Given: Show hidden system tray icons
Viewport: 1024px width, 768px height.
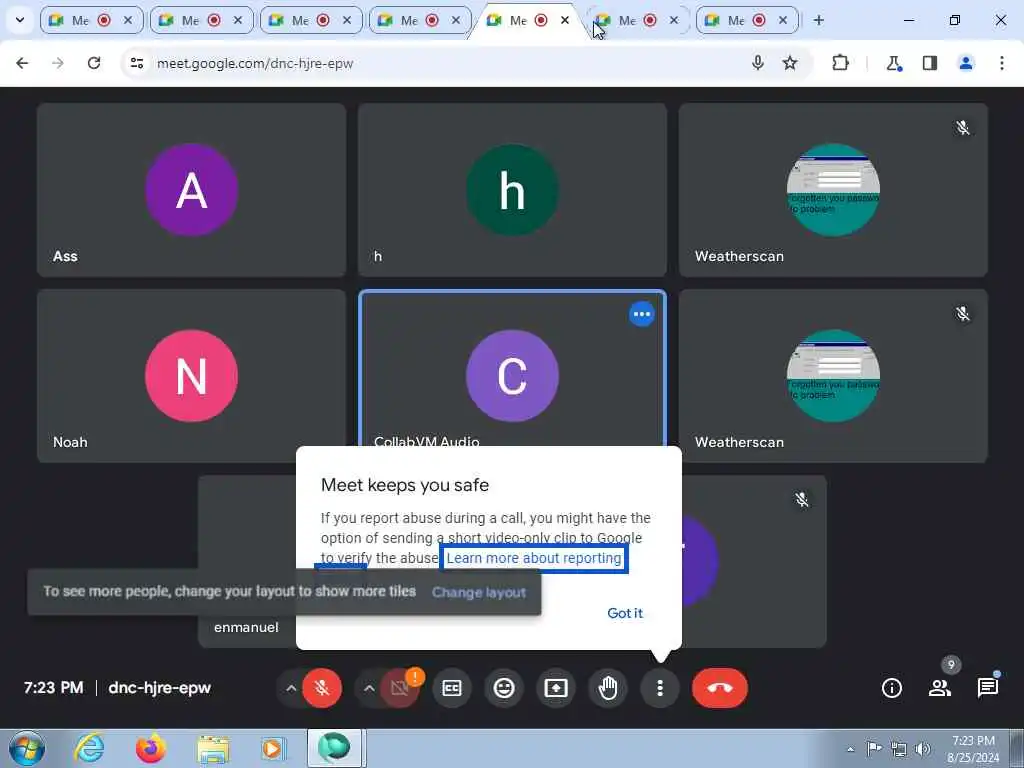Looking at the screenshot, I should 850,749.
